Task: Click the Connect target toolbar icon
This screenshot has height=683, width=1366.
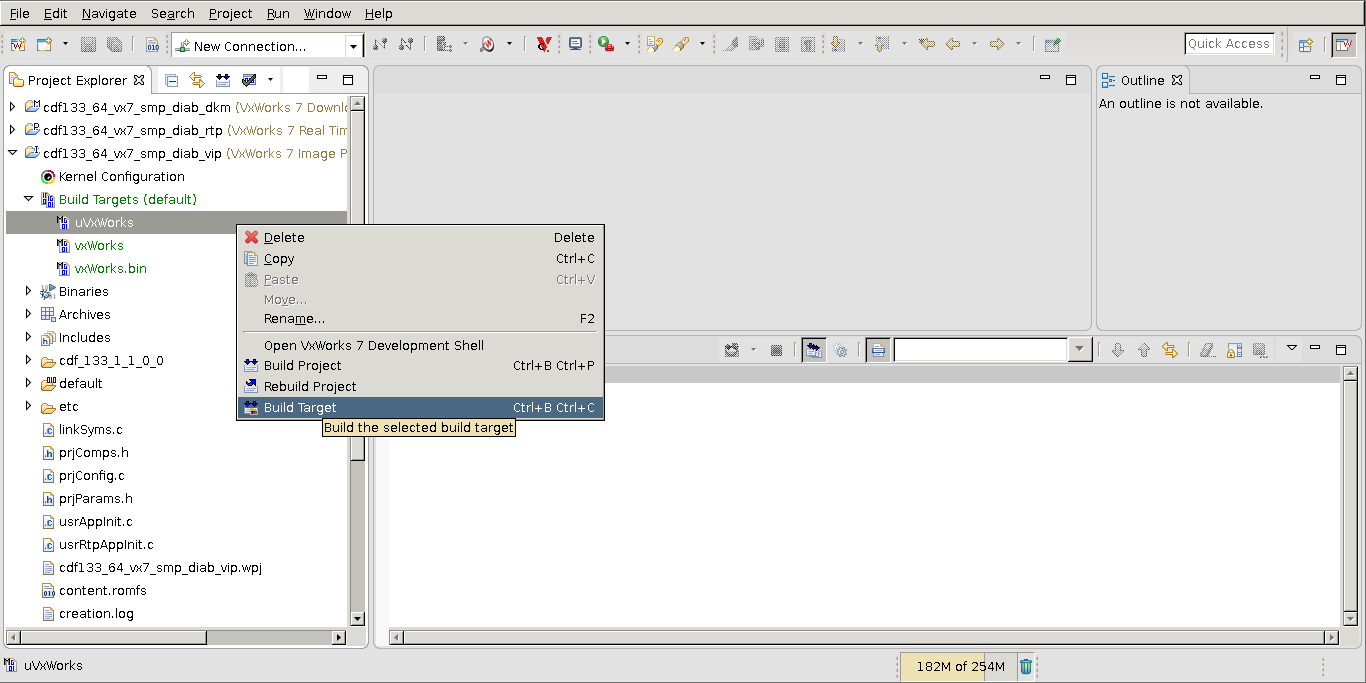Action: point(380,45)
